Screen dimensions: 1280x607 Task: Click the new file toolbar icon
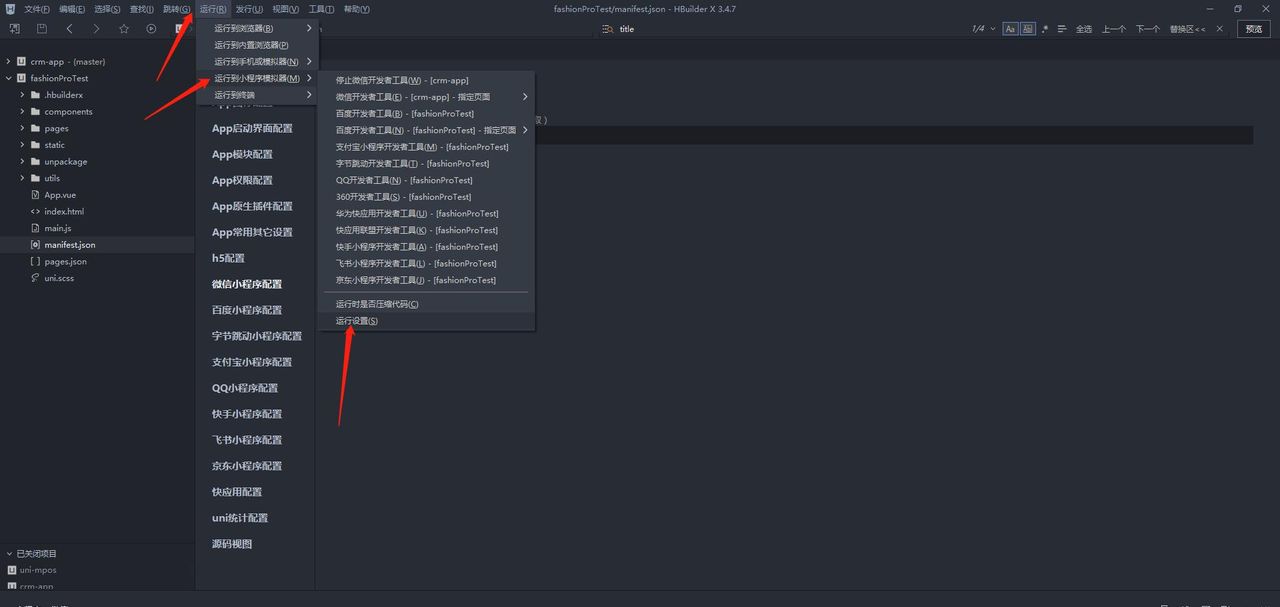coord(15,29)
